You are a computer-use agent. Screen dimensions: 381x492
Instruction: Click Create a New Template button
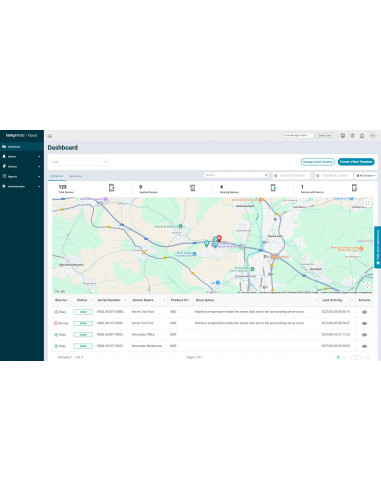click(356, 162)
